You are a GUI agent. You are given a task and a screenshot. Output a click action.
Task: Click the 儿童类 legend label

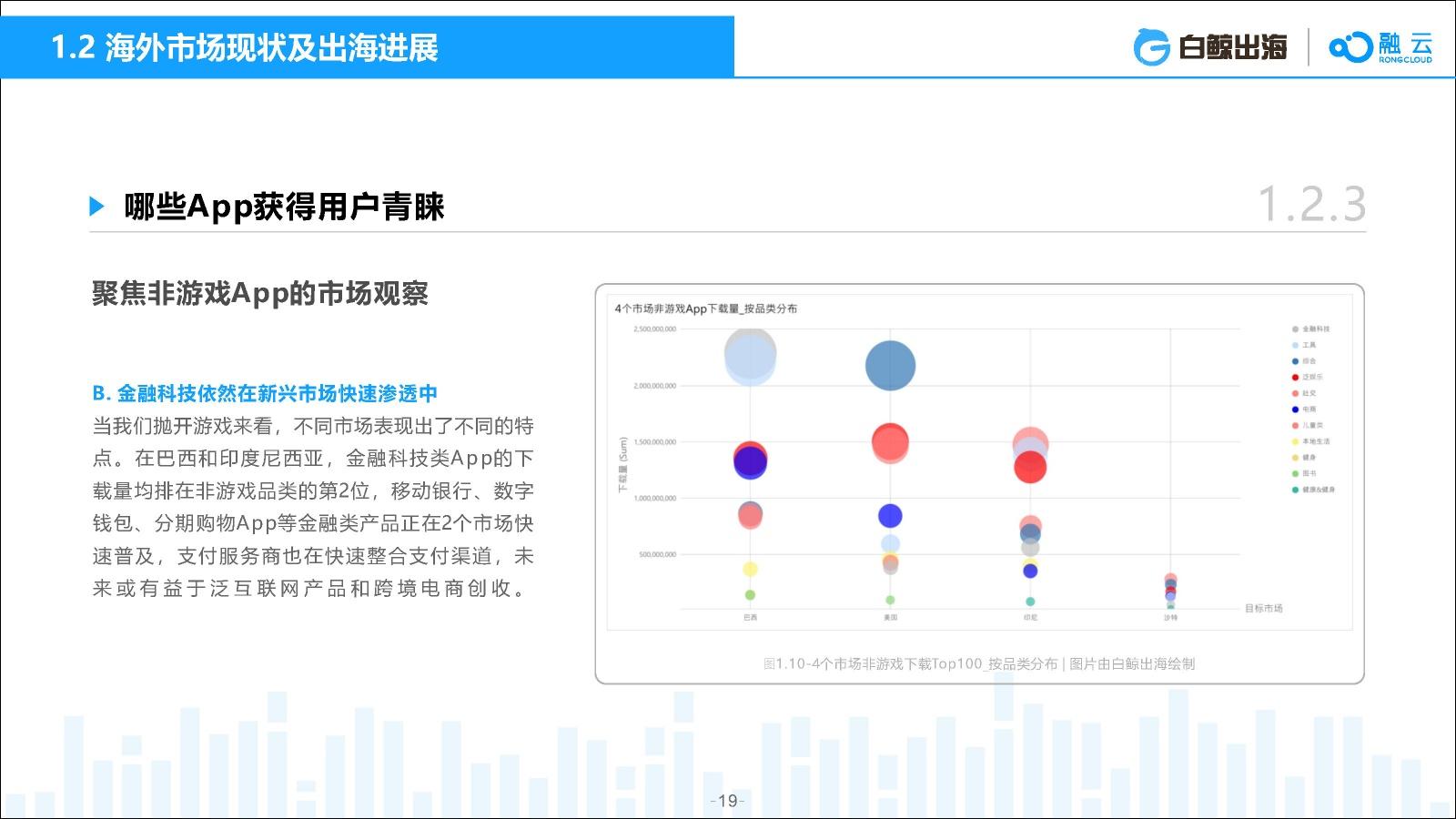pyautogui.click(x=1312, y=426)
